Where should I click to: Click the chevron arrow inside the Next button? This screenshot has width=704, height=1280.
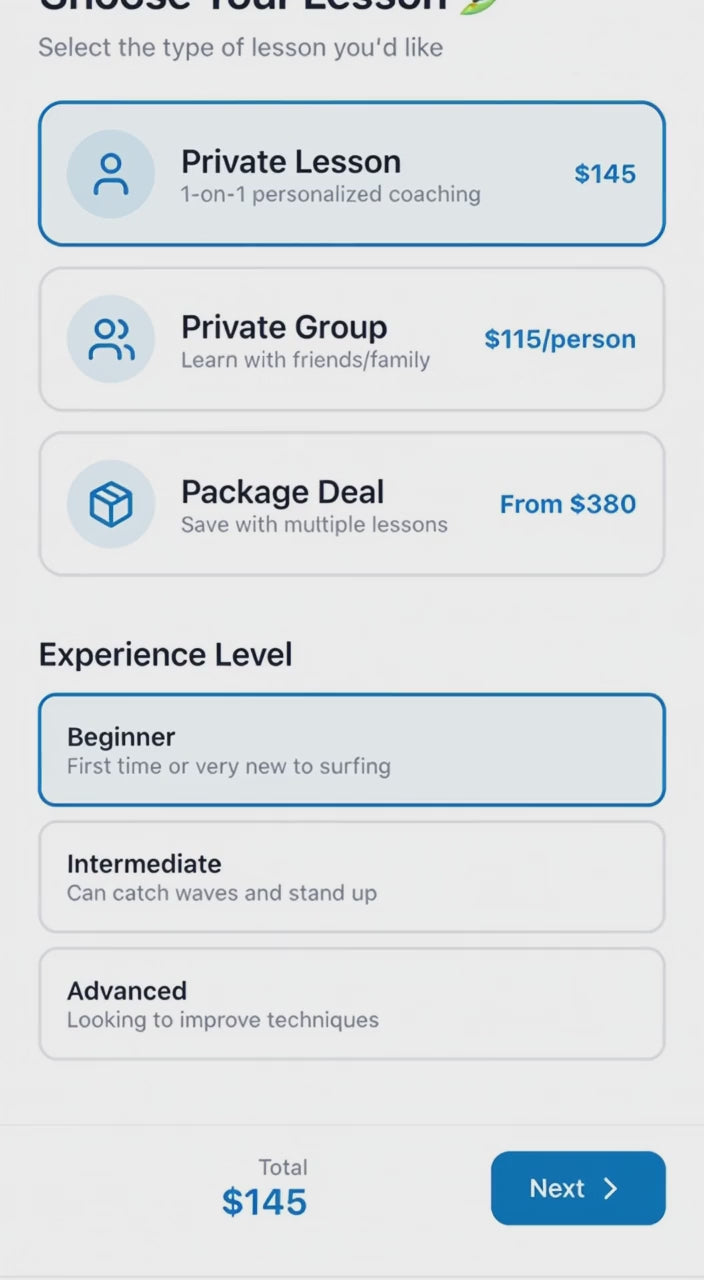tap(610, 1189)
